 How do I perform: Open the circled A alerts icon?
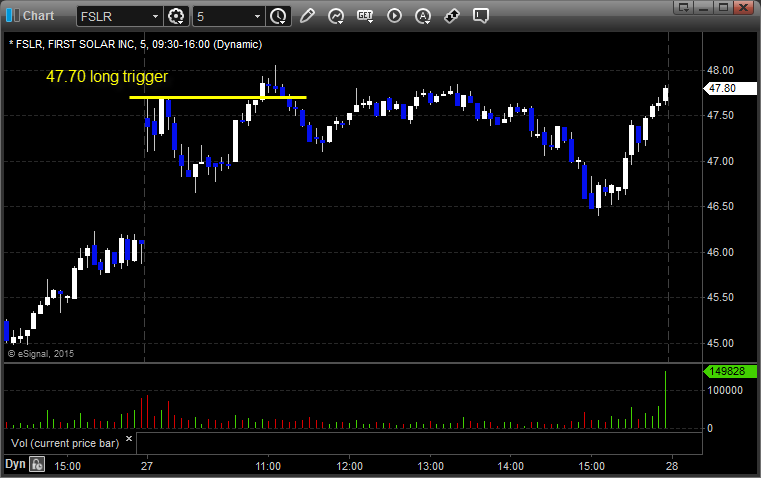[x=423, y=16]
